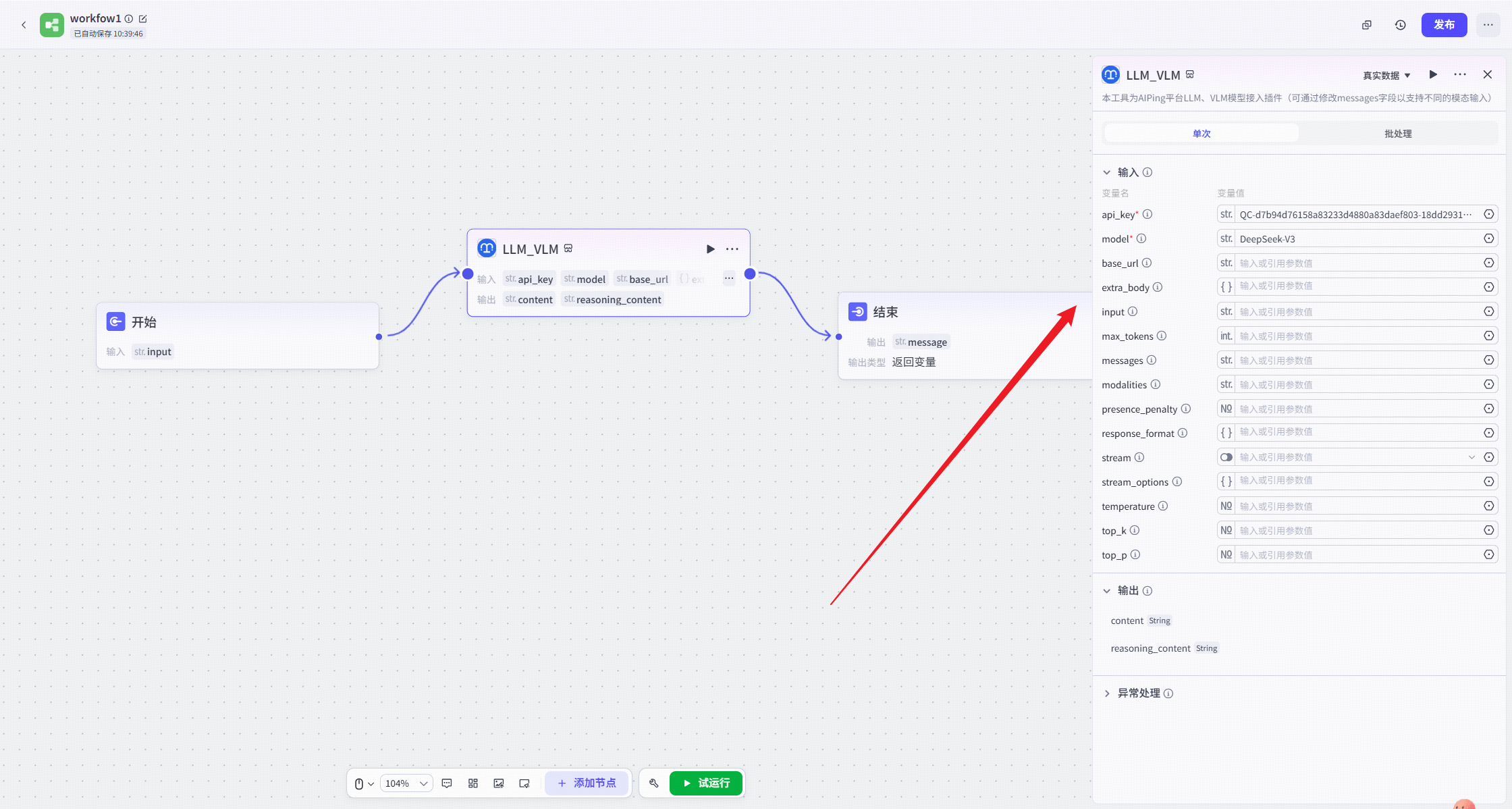Click the green 试运行 button
Screen dimensions: 1512x809
[706, 783]
